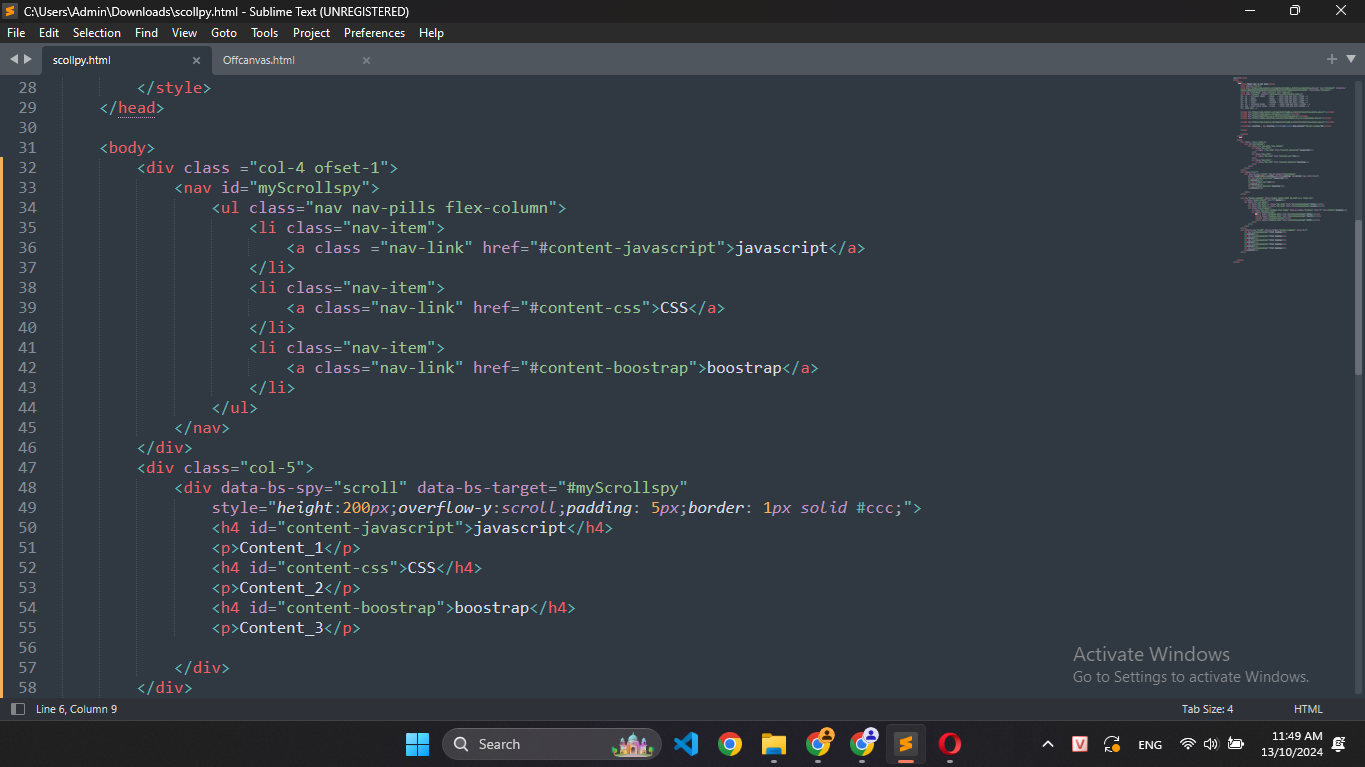
Task: Go to next tab with right arrow
Action: click(28, 60)
